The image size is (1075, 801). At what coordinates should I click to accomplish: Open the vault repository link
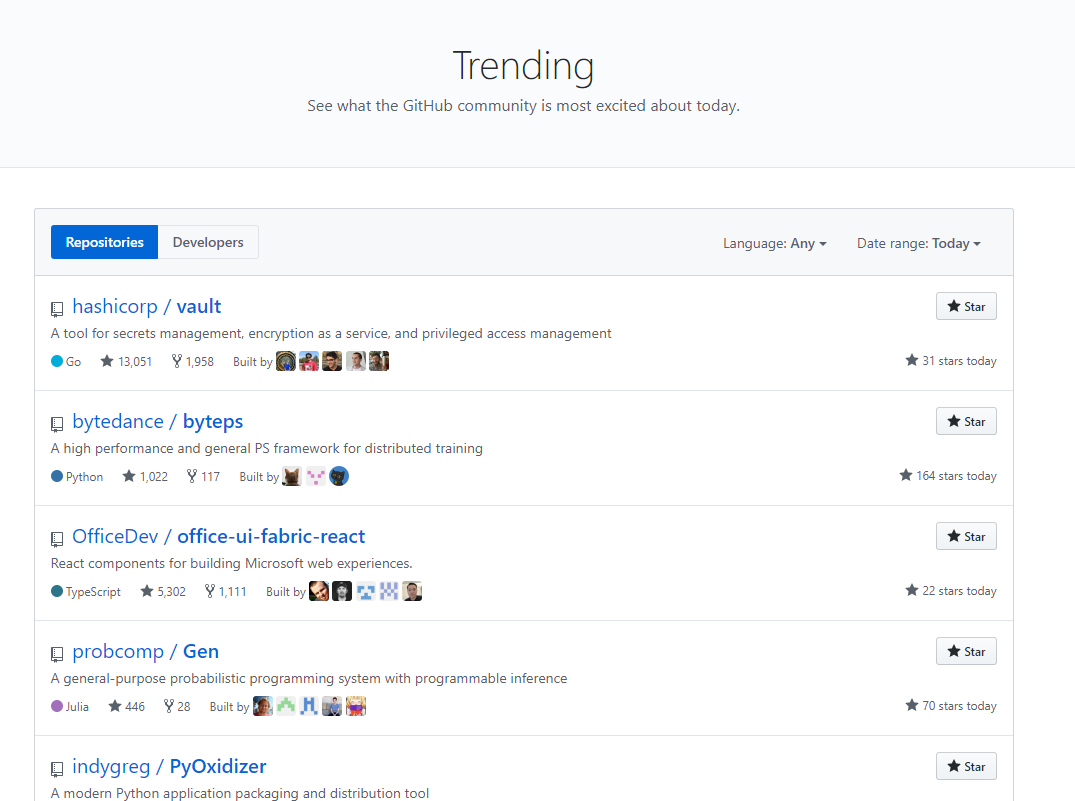(x=199, y=307)
